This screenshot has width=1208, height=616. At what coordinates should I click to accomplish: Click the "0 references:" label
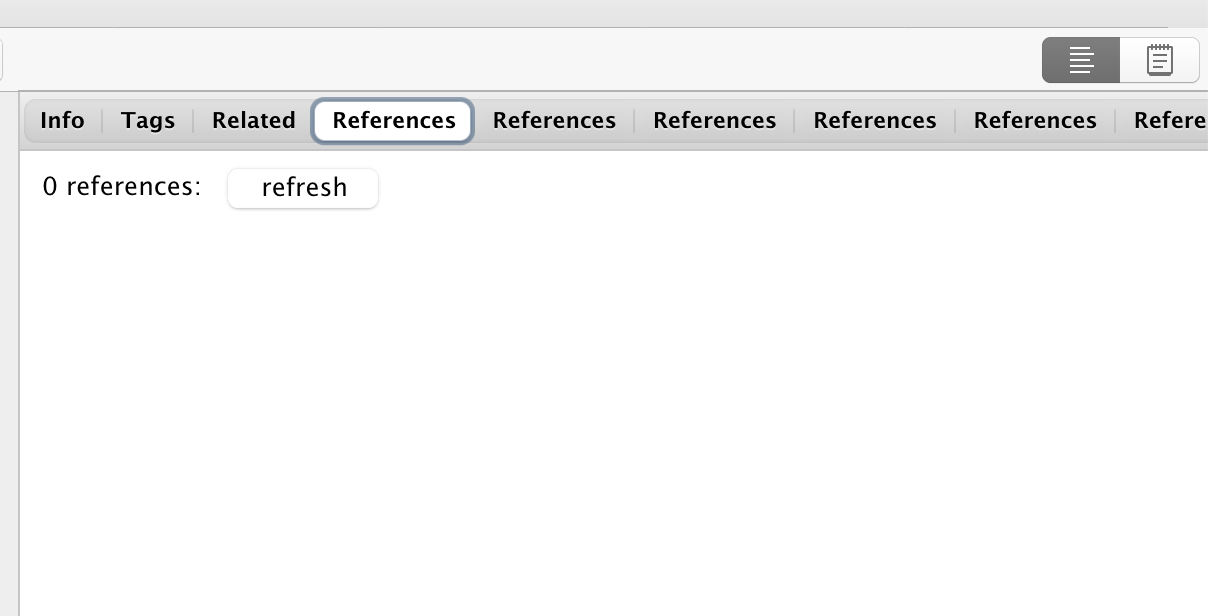coord(120,186)
